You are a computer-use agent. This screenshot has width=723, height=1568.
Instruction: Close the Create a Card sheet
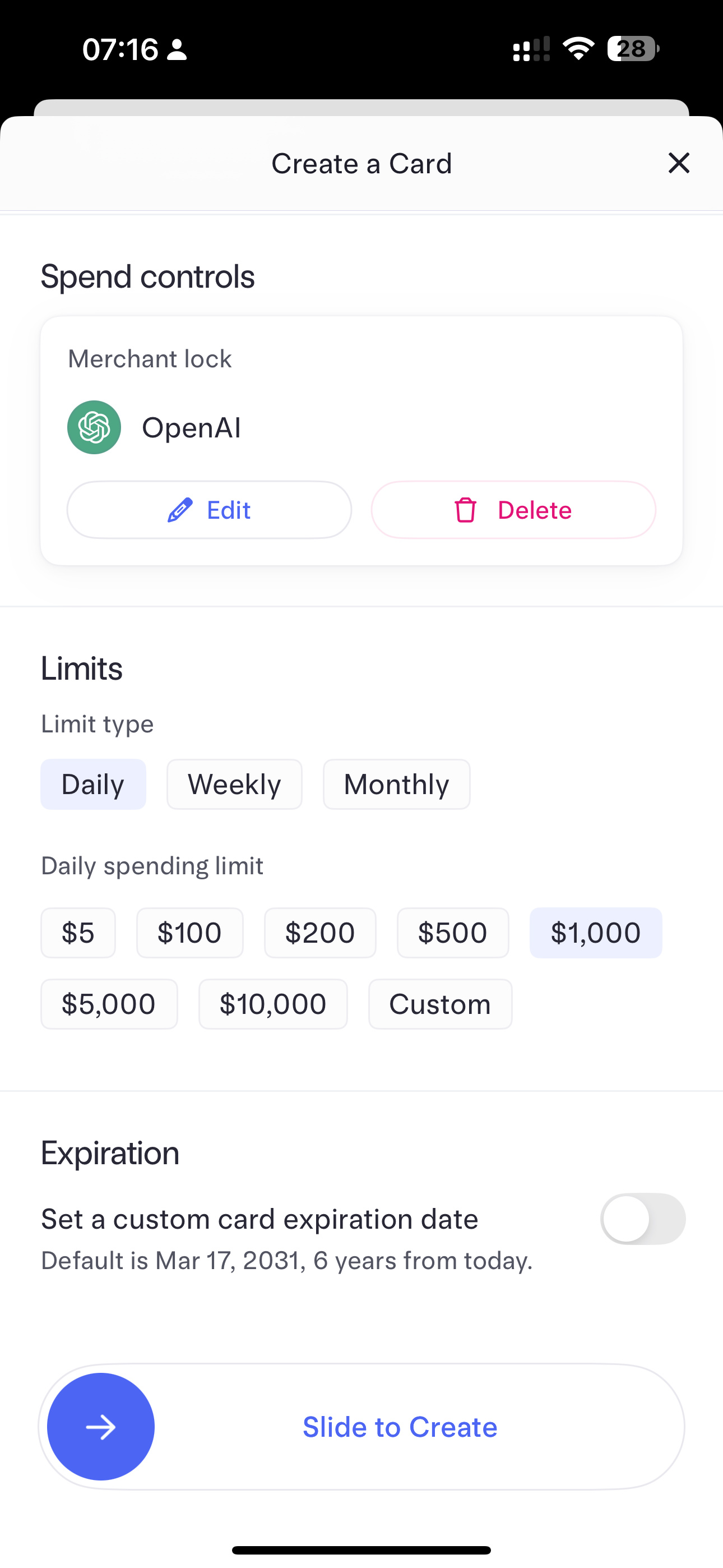point(679,163)
